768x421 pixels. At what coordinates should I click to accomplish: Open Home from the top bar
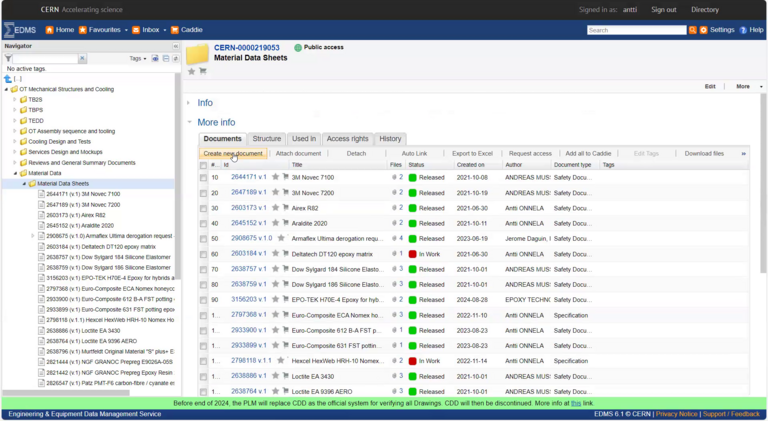[60, 30]
